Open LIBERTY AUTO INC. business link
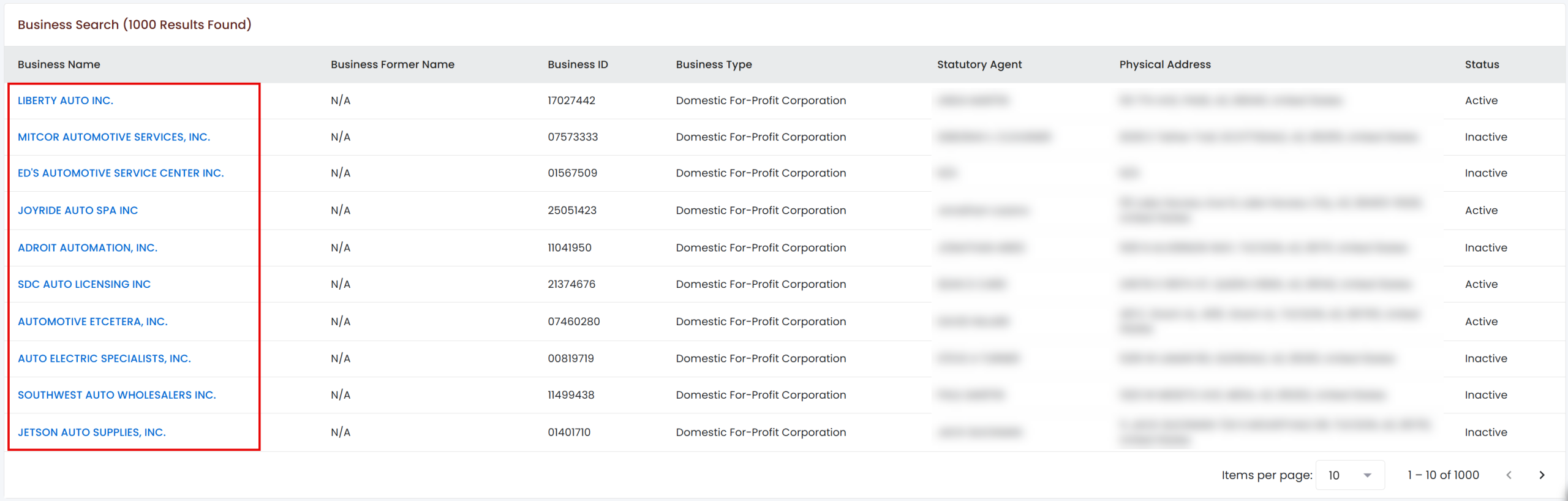The width and height of the screenshot is (1568, 501). tap(66, 100)
